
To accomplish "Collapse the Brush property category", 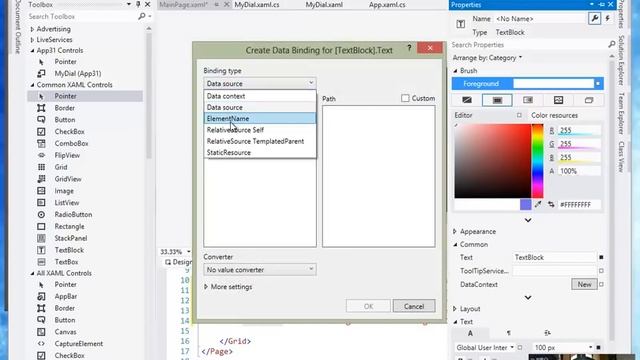I will (x=456, y=71).
